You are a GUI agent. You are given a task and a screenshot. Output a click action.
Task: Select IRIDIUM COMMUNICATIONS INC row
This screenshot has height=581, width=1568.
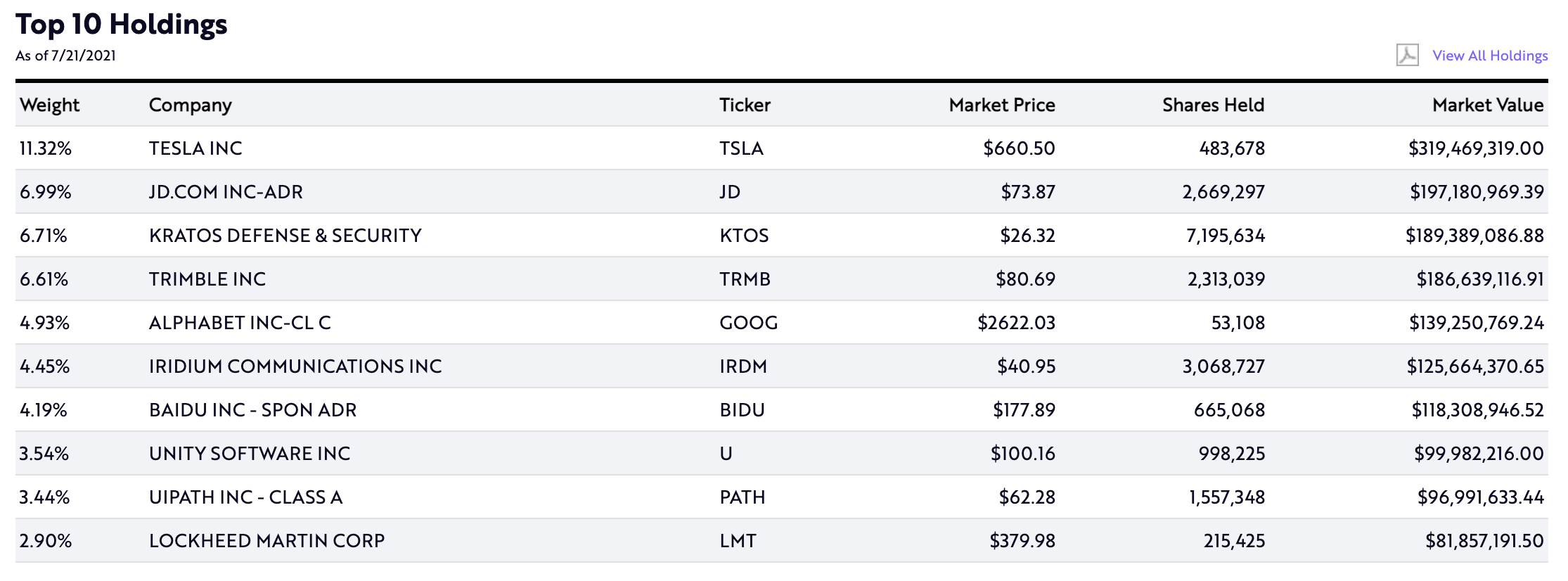(781, 366)
